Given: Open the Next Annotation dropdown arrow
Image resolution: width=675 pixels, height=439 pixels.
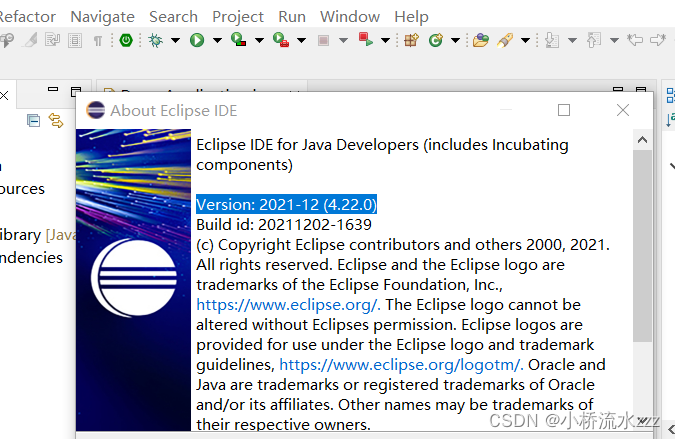Looking at the screenshot, I should [x=572, y=40].
